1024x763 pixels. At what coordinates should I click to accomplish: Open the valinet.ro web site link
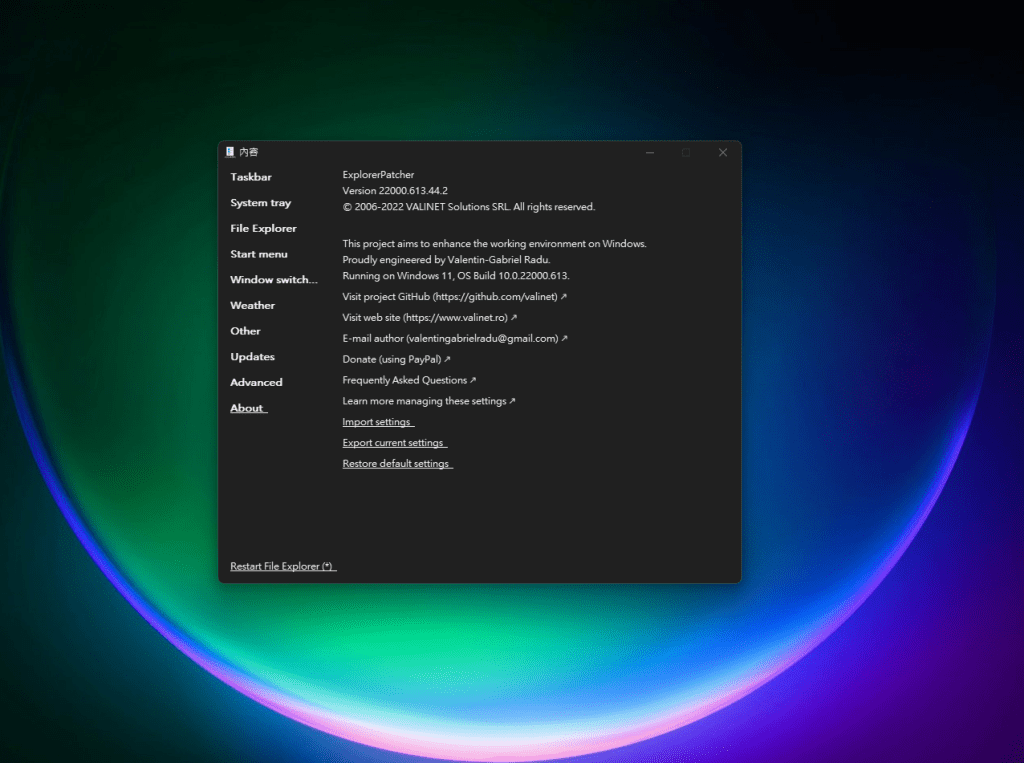click(x=430, y=318)
